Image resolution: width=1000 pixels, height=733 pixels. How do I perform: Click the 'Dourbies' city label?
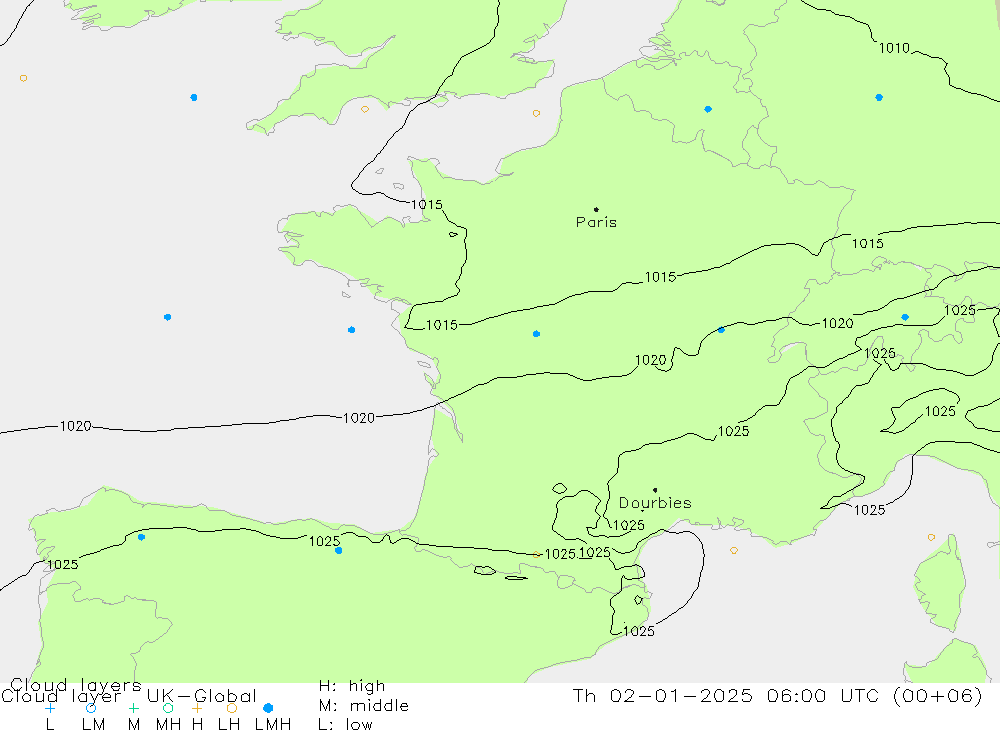(x=655, y=503)
